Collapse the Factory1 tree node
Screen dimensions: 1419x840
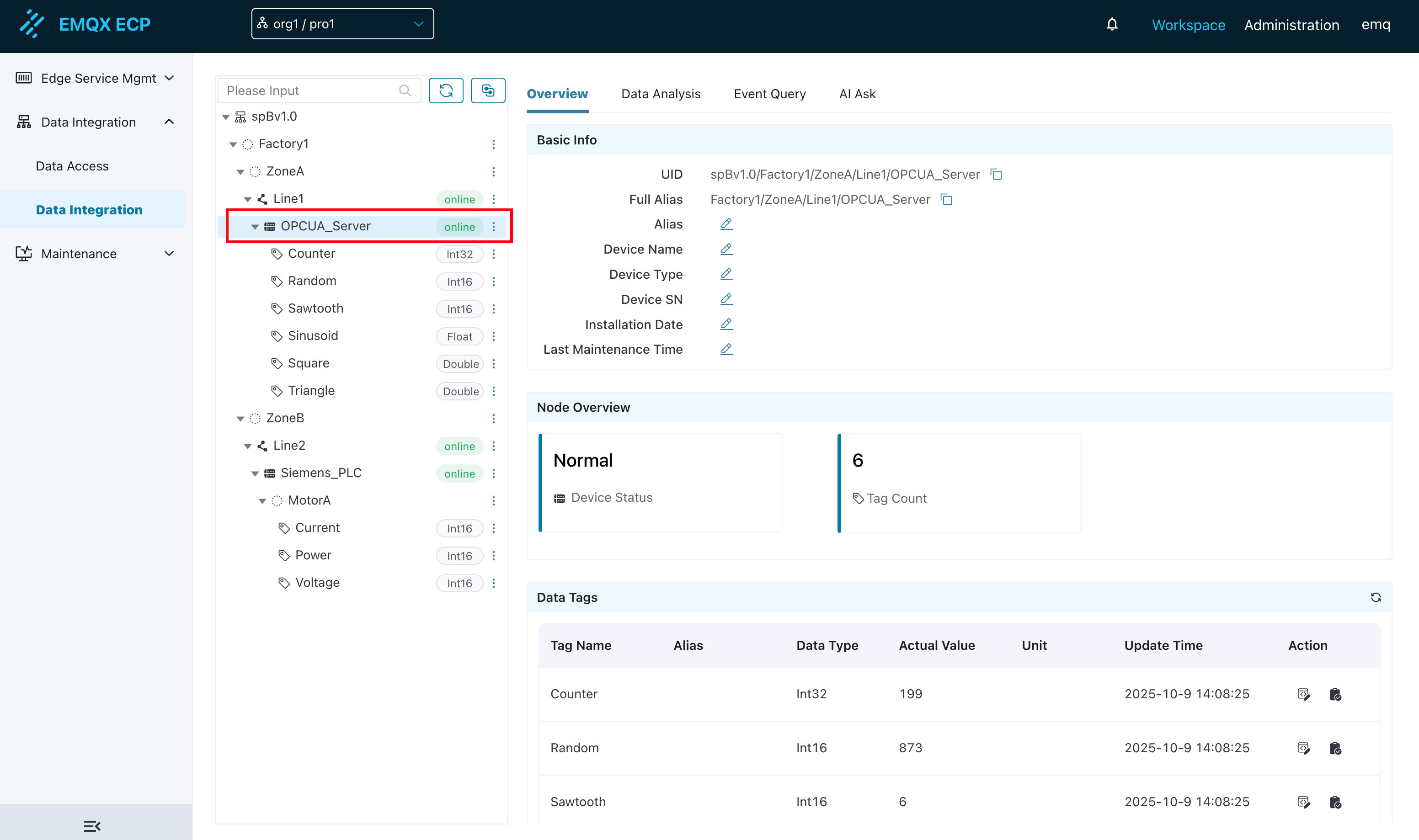pos(233,144)
